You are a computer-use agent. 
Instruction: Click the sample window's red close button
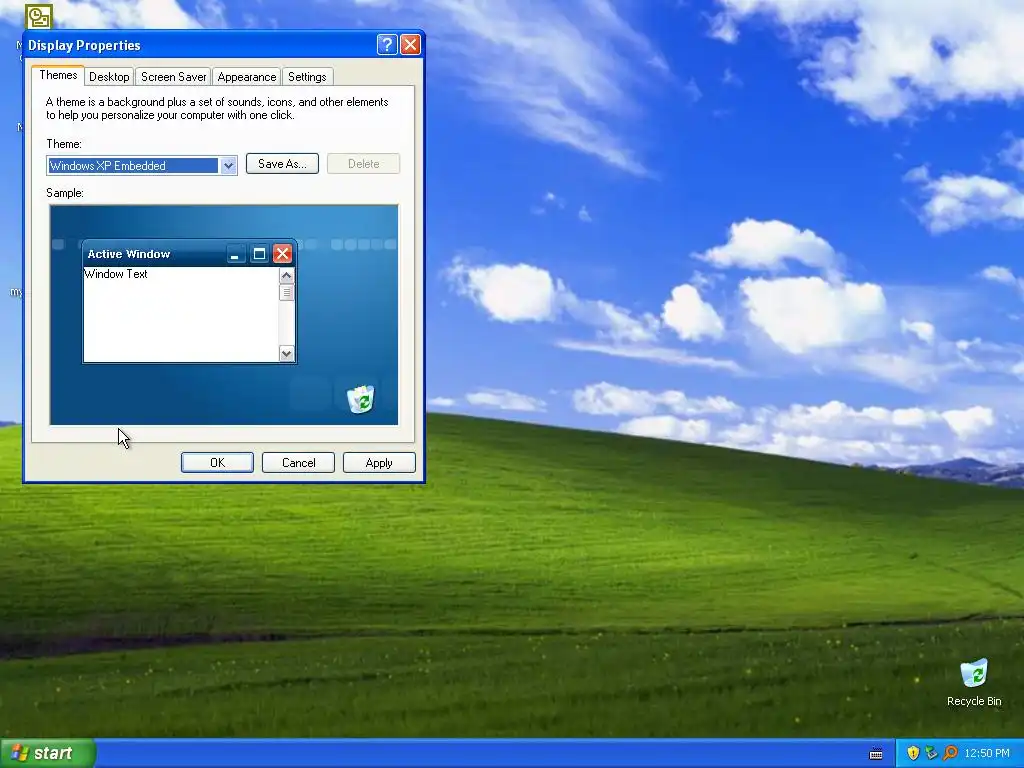[x=282, y=253]
